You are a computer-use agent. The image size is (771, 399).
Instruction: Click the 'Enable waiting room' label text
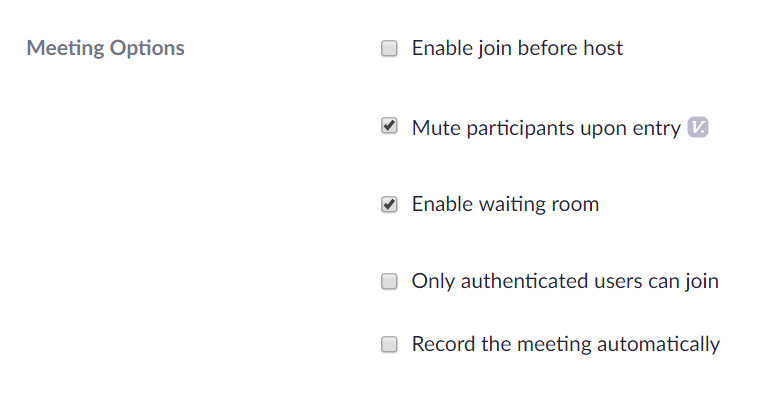coord(505,204)
